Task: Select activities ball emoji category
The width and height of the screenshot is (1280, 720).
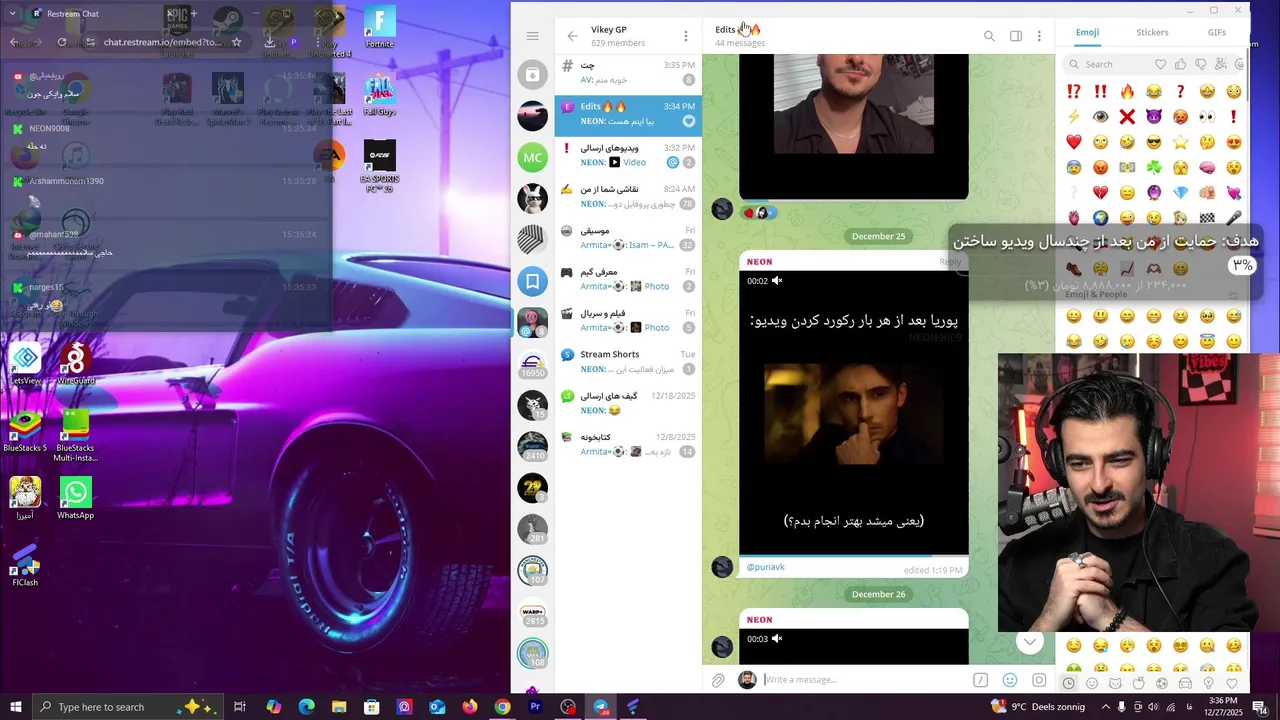Action: tap(1162, 684)
